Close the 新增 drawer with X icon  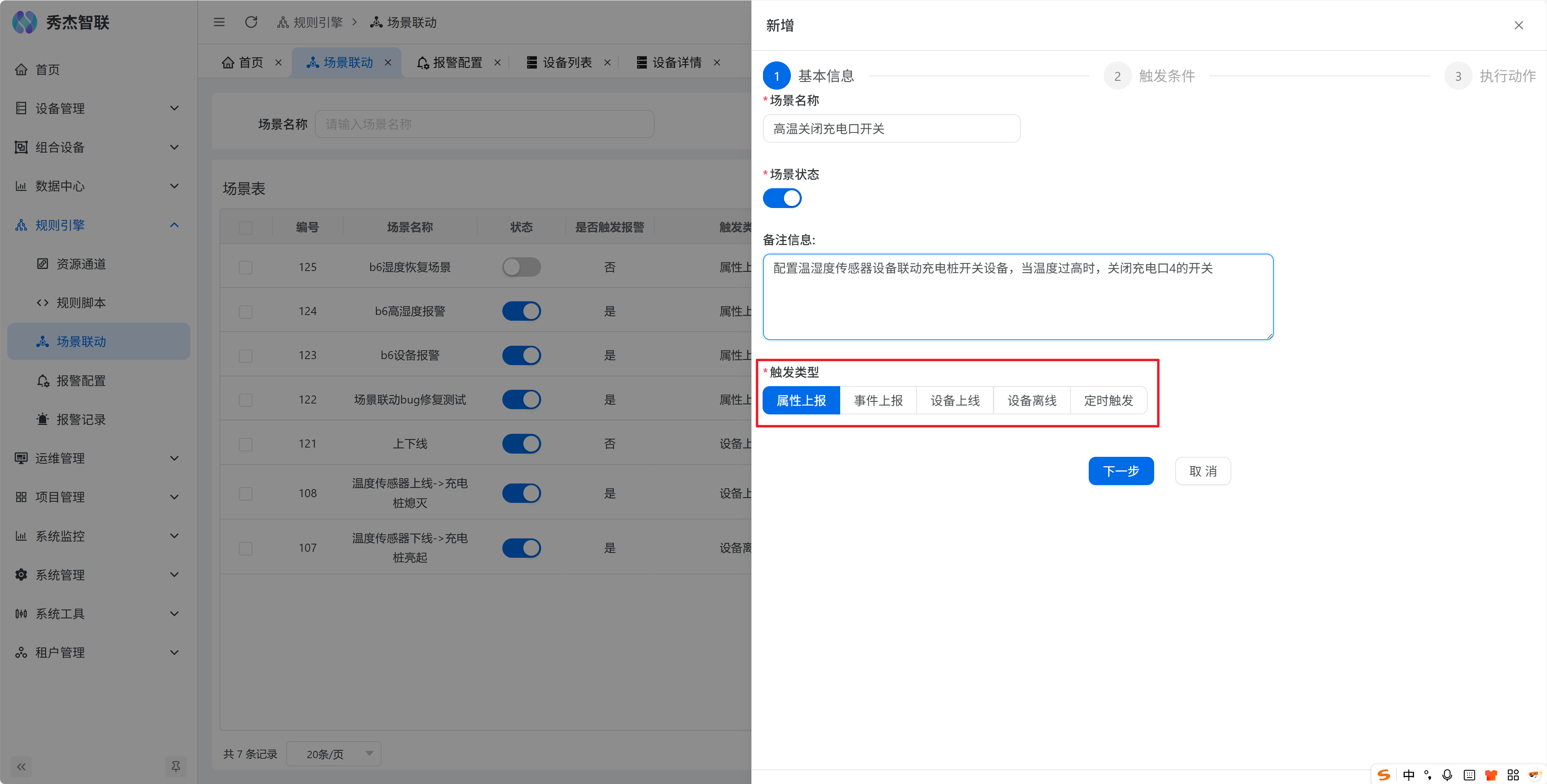pos(1518,25)
